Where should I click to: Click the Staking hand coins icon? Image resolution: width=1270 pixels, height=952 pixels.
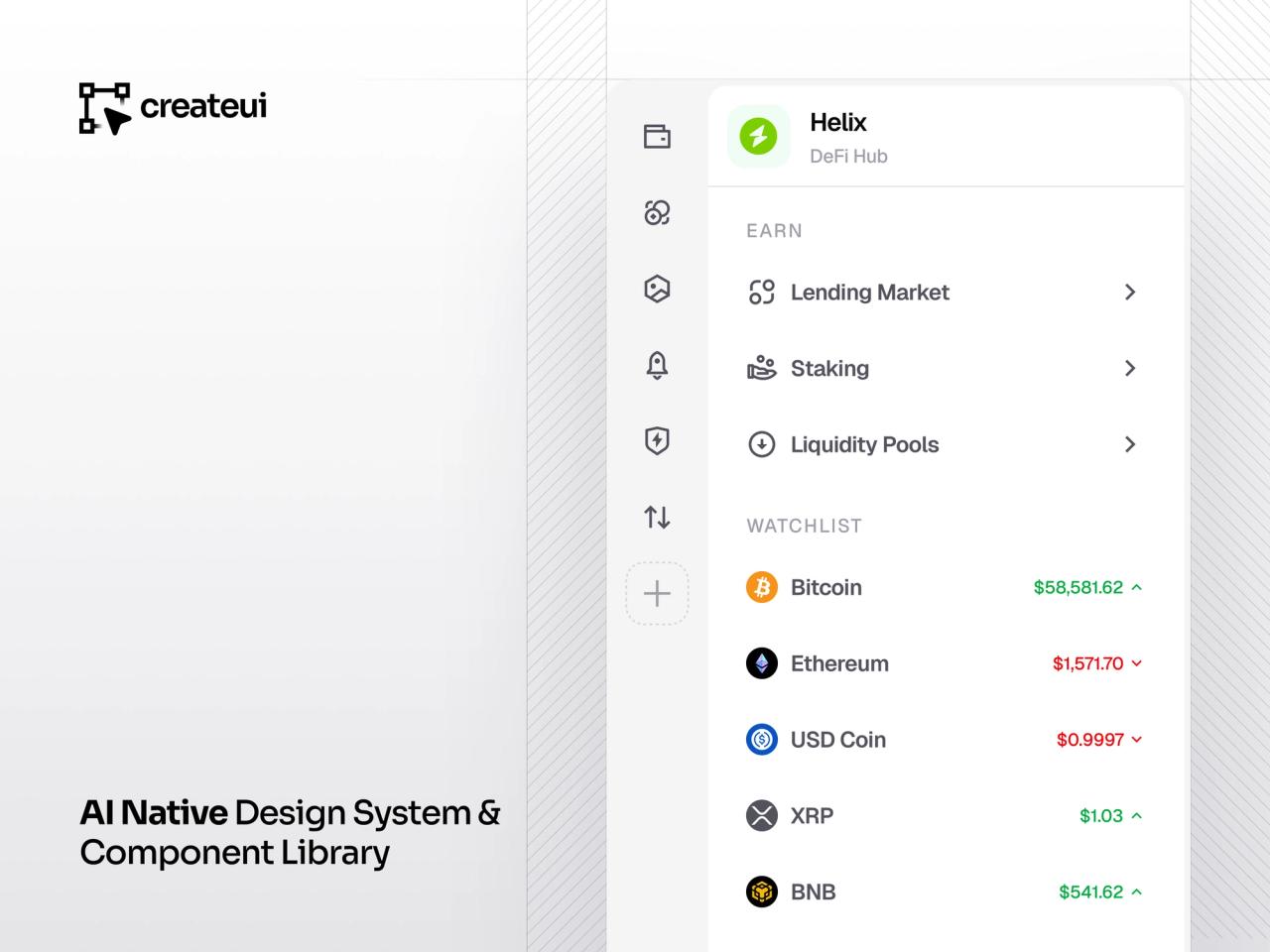point(761,368)
